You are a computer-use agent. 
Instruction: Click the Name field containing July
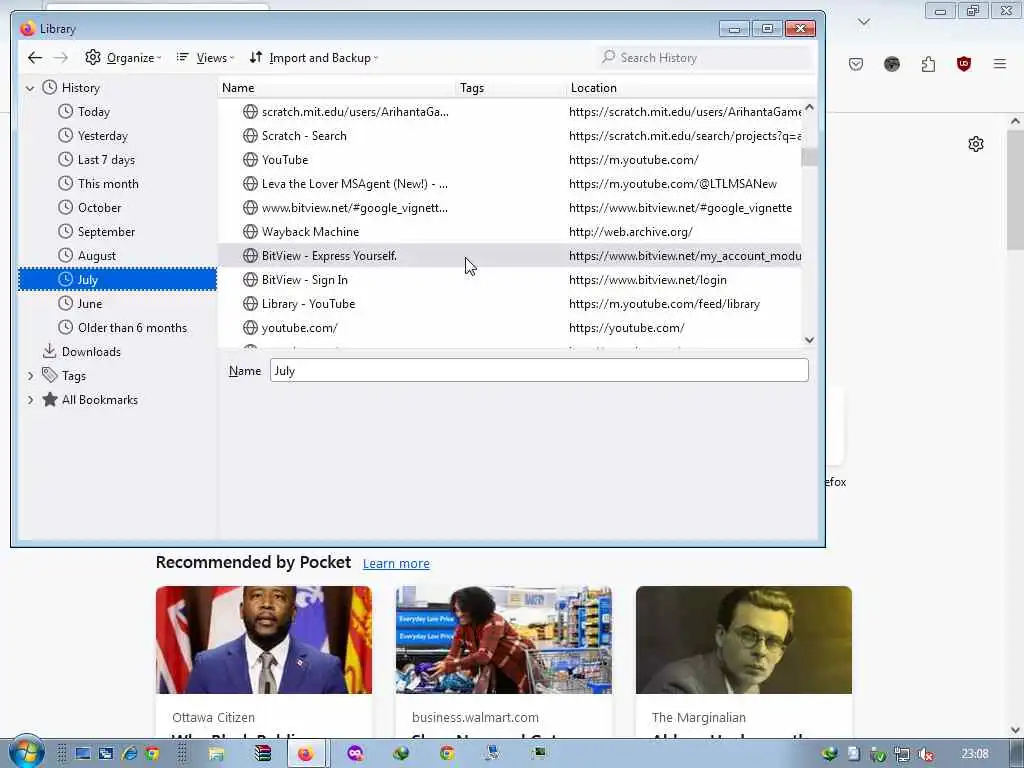tap(539, 371)
